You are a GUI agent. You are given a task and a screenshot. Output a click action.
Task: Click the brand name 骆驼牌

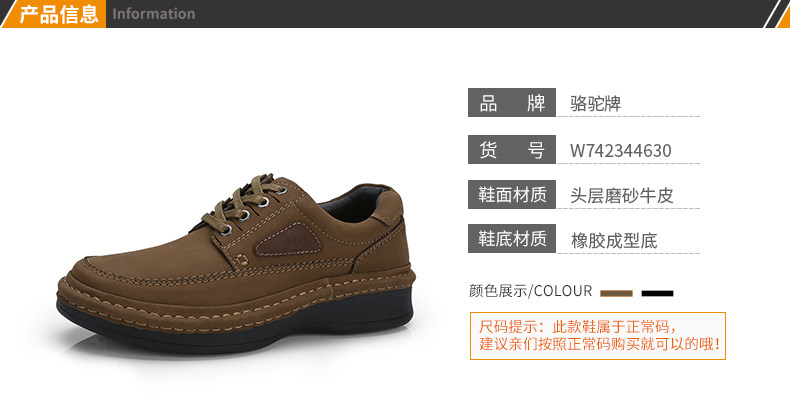(595, 104)
